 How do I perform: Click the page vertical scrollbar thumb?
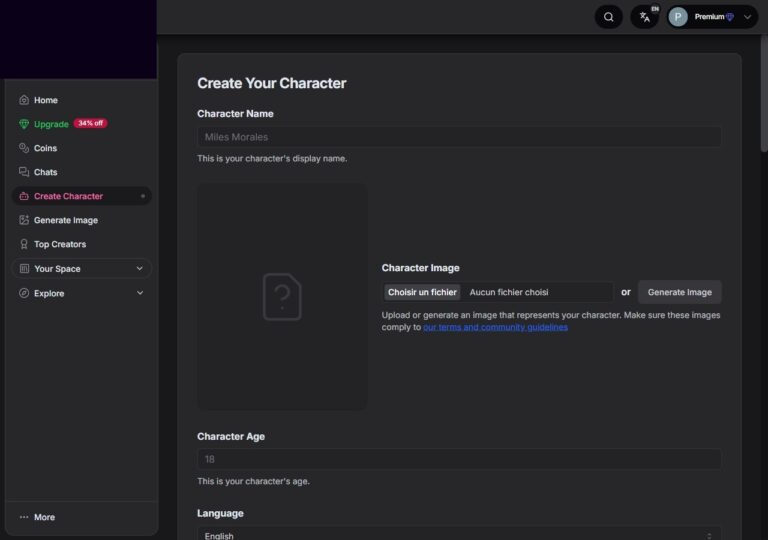[x=764, y=93]
